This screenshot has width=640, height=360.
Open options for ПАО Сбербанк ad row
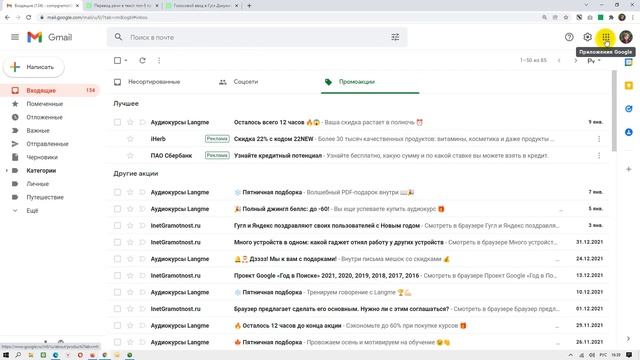[x=599, y=156]
